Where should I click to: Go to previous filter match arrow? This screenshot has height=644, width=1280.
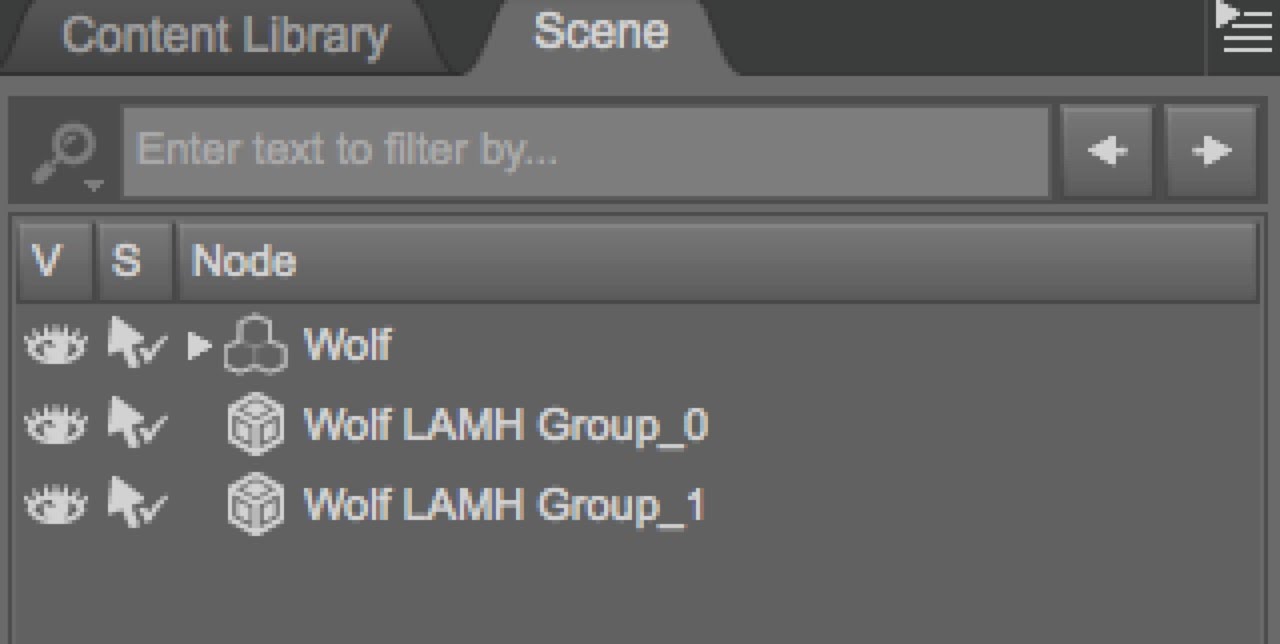coord(1107,152)
